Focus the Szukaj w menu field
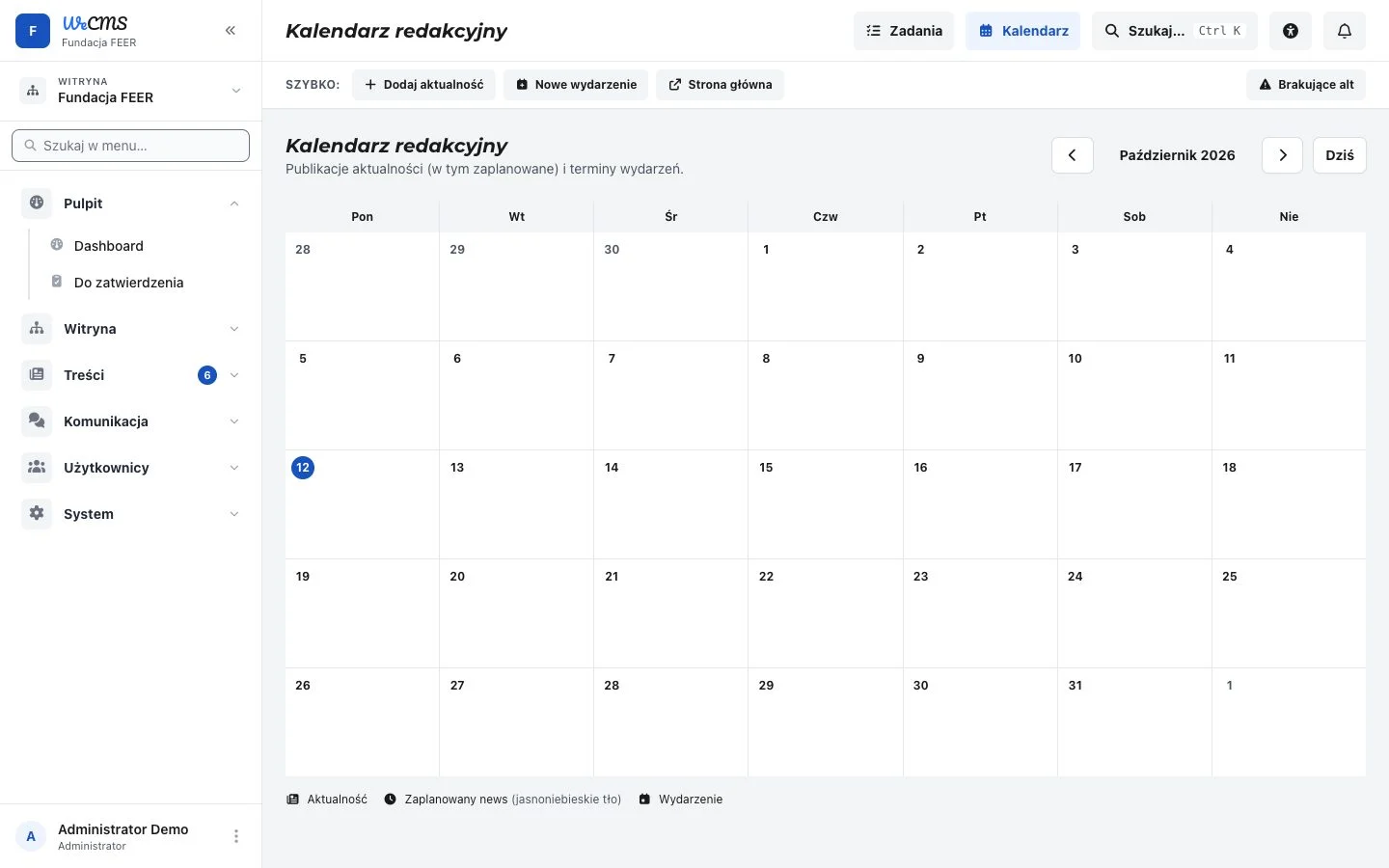 point(130,146)
